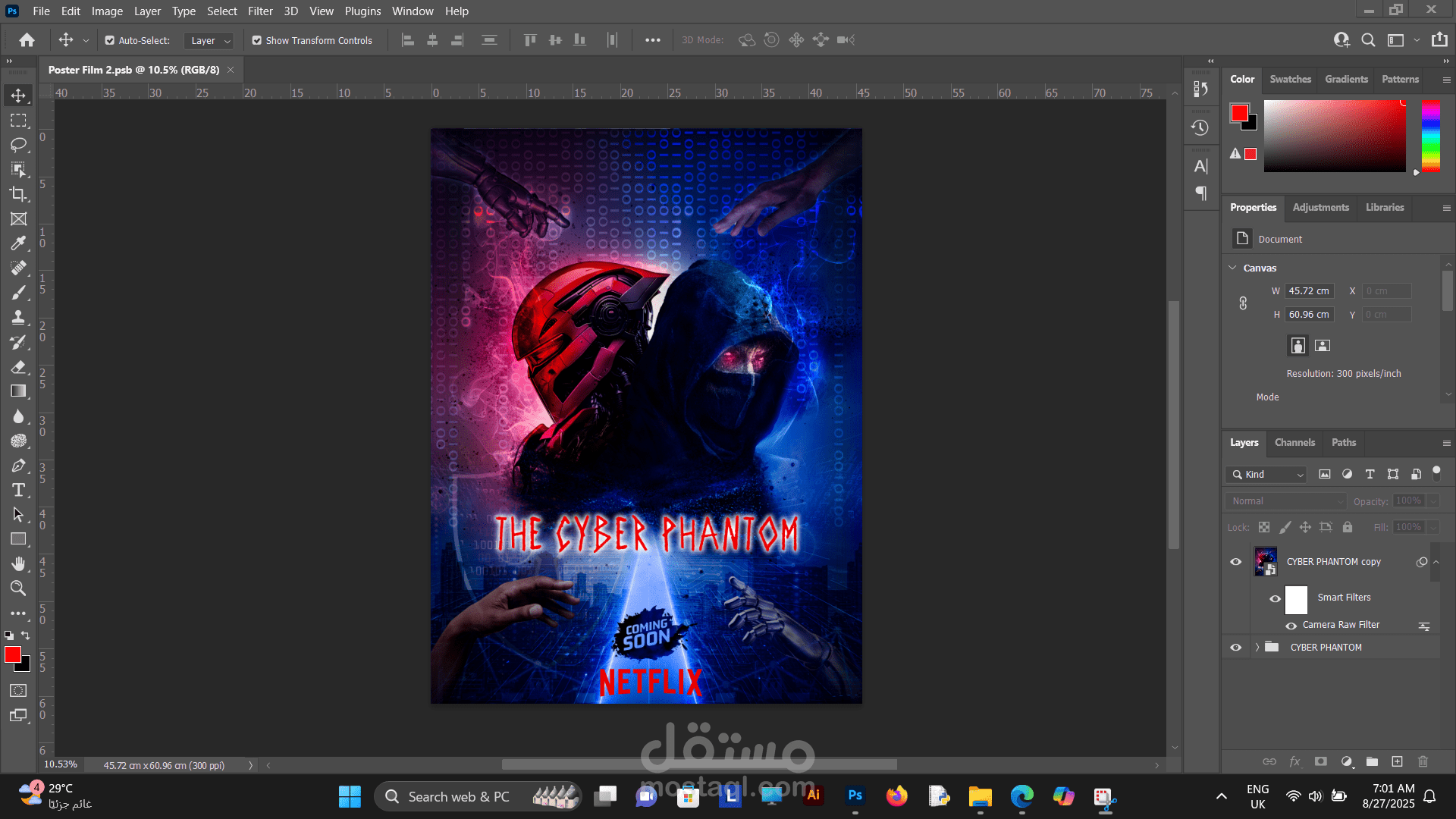The width and height of the screenshot is (1456, 819).
Task: Open the Kind layer filter dropdown
Action: (1266, 474)
